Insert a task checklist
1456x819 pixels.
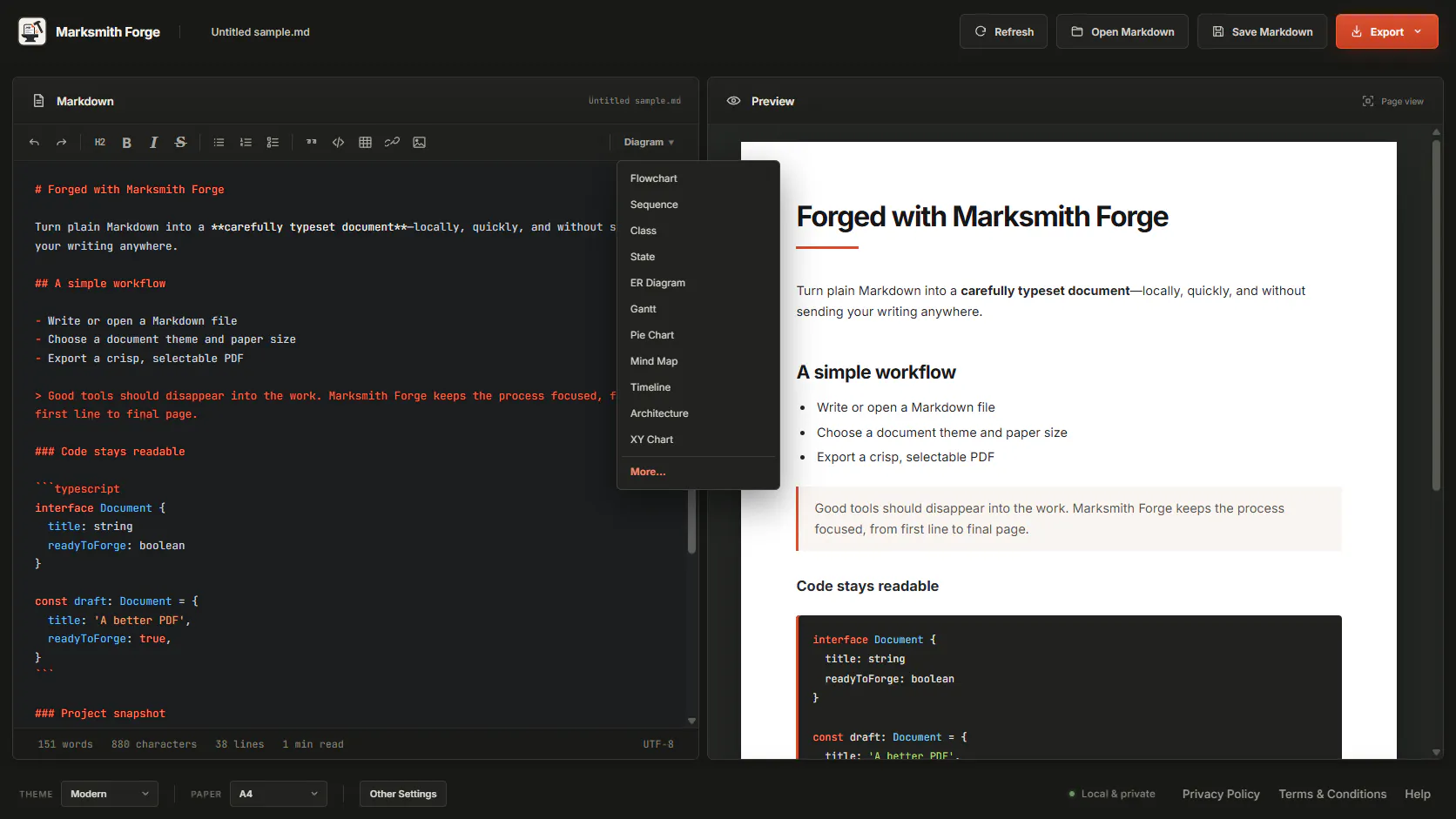point(273,142)
